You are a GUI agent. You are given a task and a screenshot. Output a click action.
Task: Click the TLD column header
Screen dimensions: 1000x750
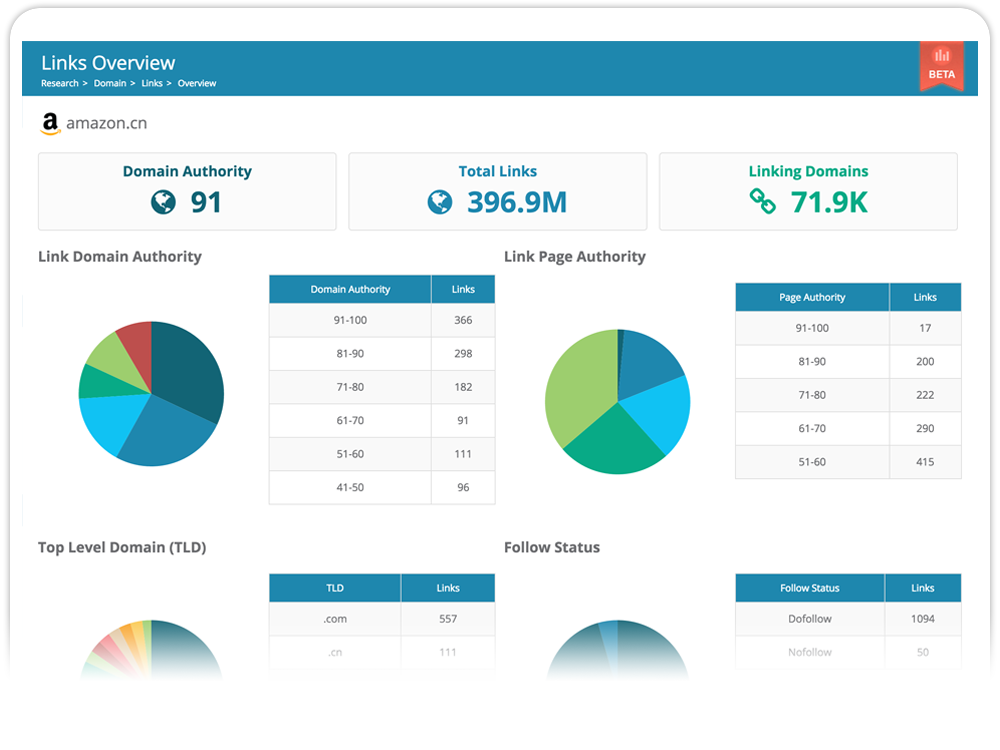tap(335, 588)
